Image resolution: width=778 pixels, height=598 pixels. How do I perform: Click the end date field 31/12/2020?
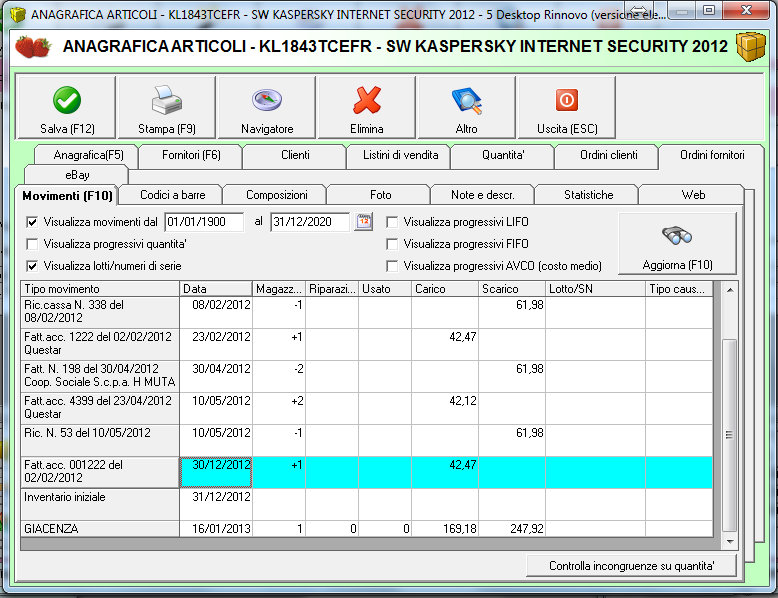tap(310, 222)
